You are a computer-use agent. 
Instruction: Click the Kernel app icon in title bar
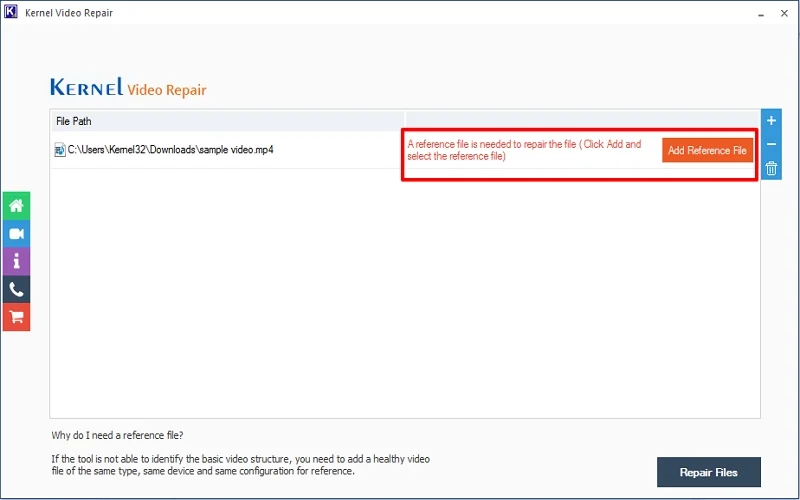tap(11, 12)
